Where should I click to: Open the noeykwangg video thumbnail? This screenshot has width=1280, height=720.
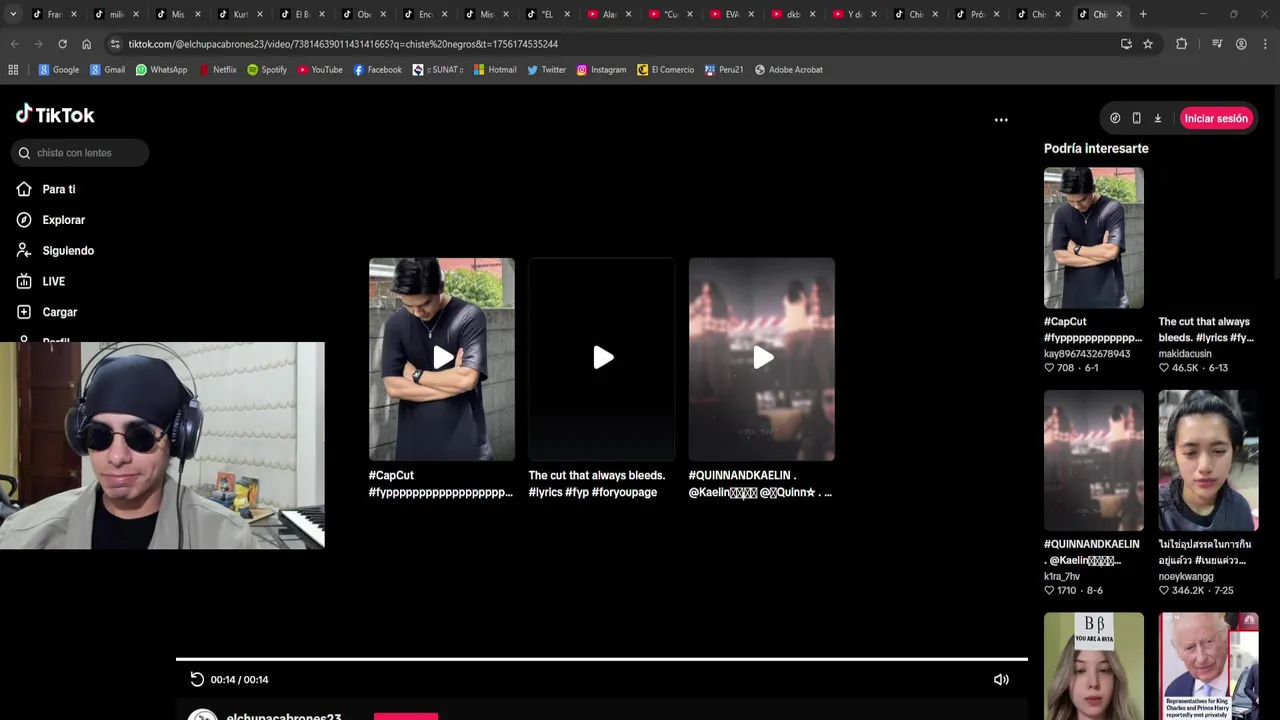click(x=1208, y=460)
